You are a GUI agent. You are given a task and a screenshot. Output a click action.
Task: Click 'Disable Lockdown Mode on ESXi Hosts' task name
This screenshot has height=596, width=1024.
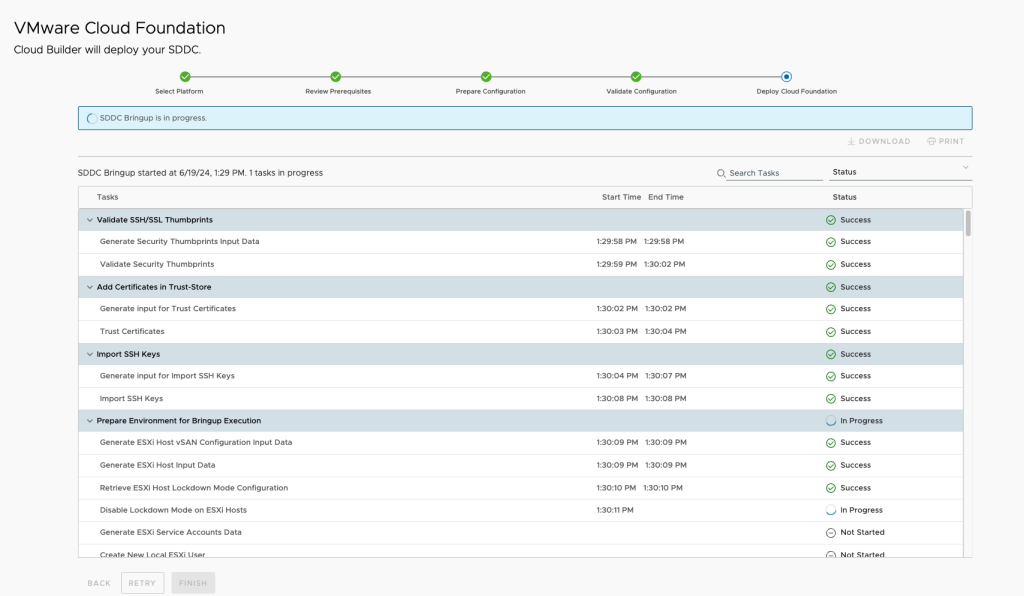(173, 510)
